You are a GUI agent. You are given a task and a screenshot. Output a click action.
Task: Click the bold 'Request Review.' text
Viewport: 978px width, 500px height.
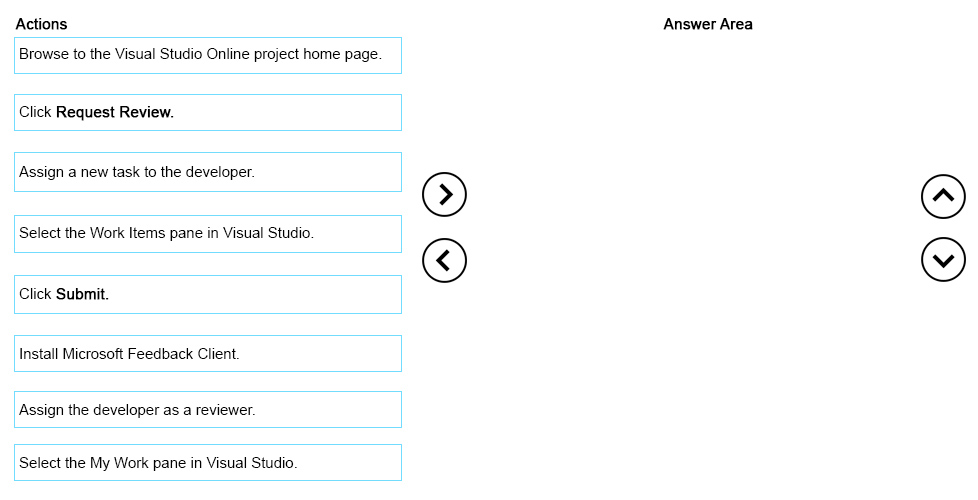click(115, 112)
